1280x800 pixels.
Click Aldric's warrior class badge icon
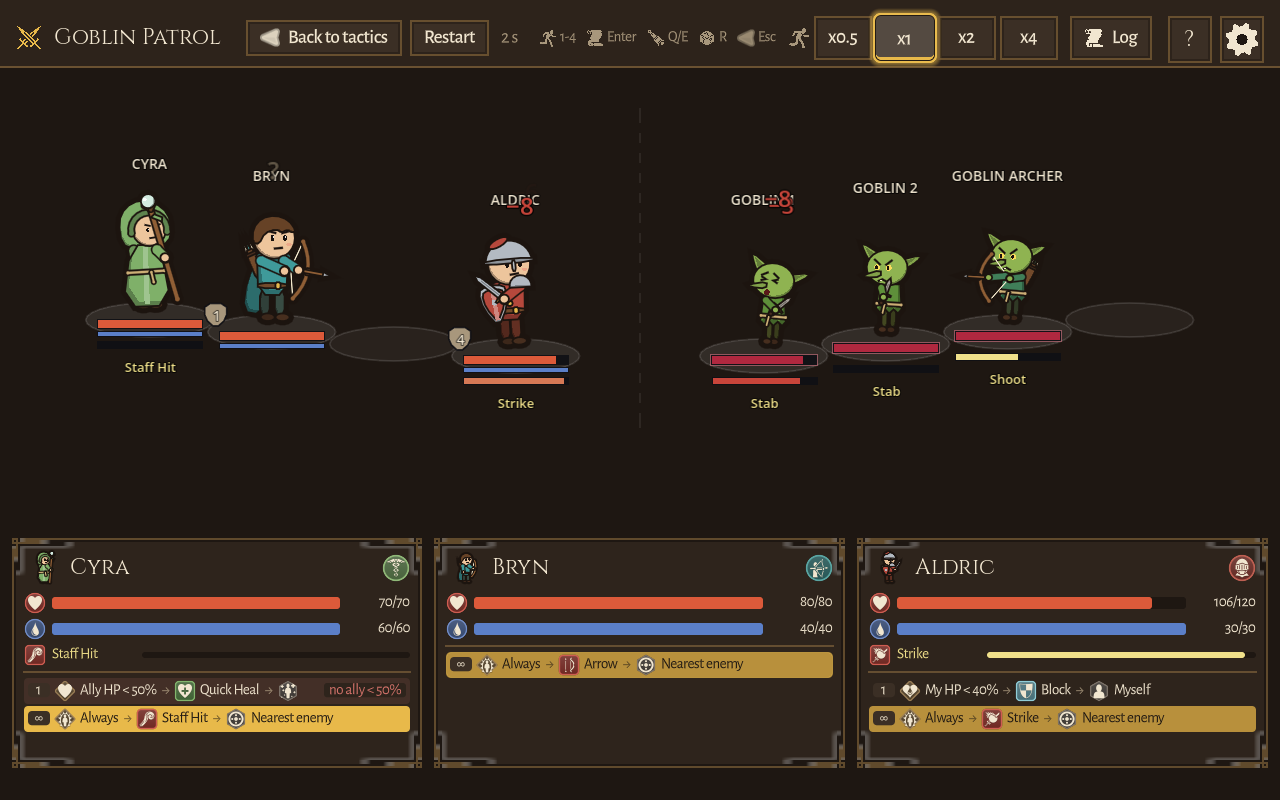coord(1242,568)
